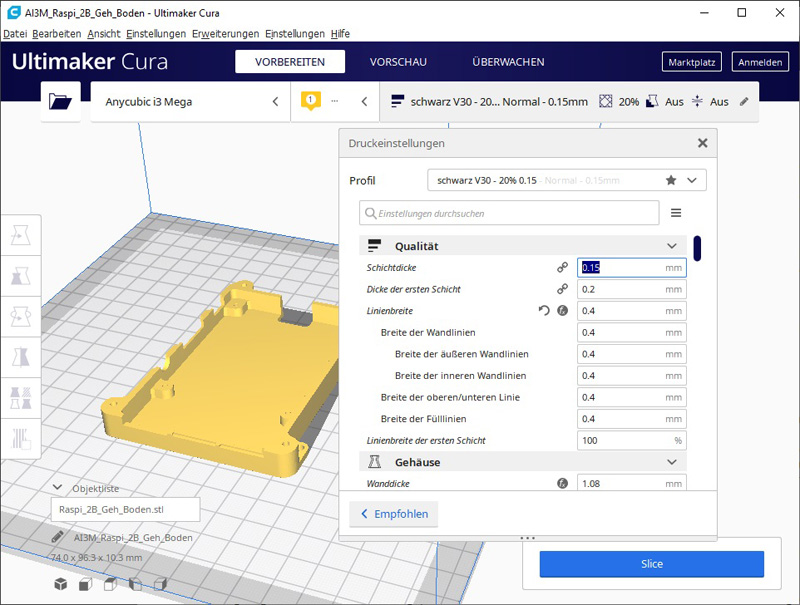
Task: Collapse the Gehäuse section
Action: [x=671, y=462]
